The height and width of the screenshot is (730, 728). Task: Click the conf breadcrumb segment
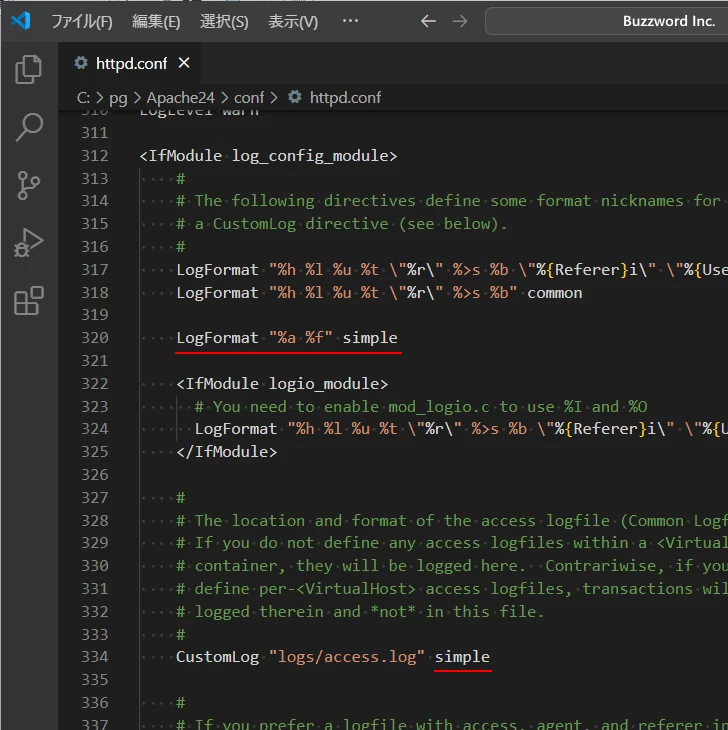249,97
